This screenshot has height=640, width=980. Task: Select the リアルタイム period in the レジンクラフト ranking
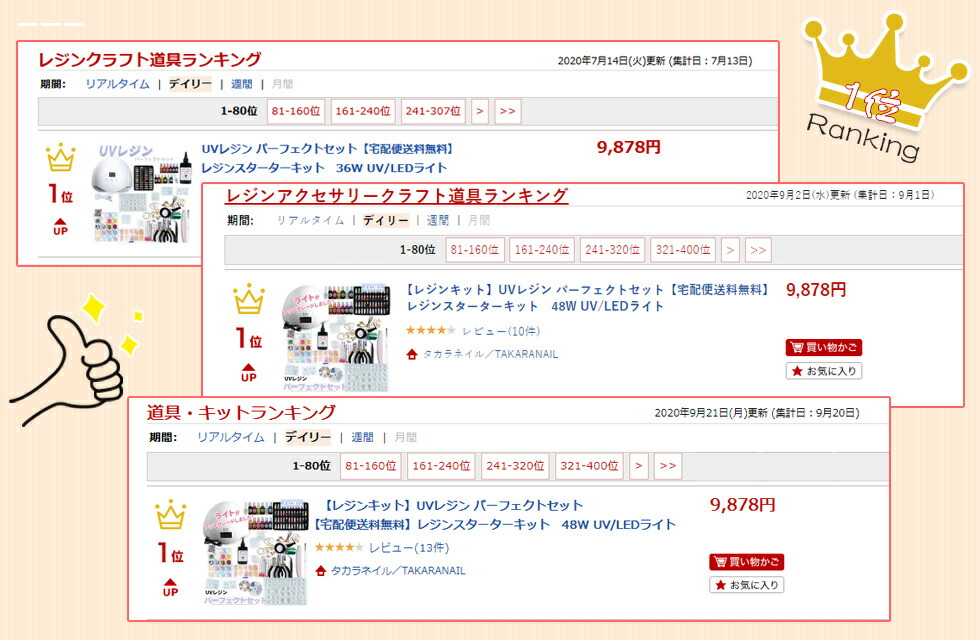118,84
